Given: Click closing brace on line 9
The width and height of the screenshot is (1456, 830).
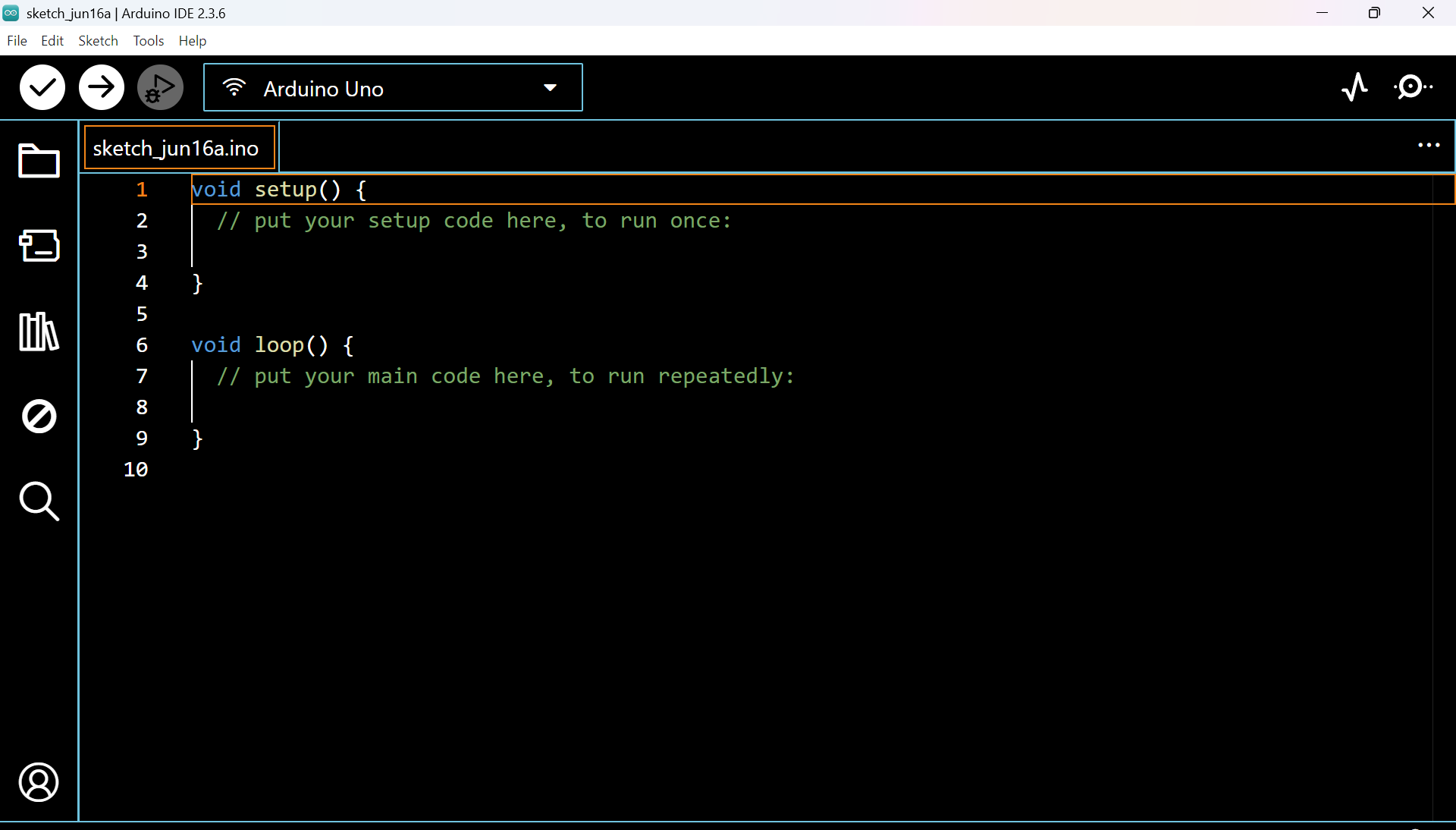Looking at the screenshot, I should (x=198, y=439).
